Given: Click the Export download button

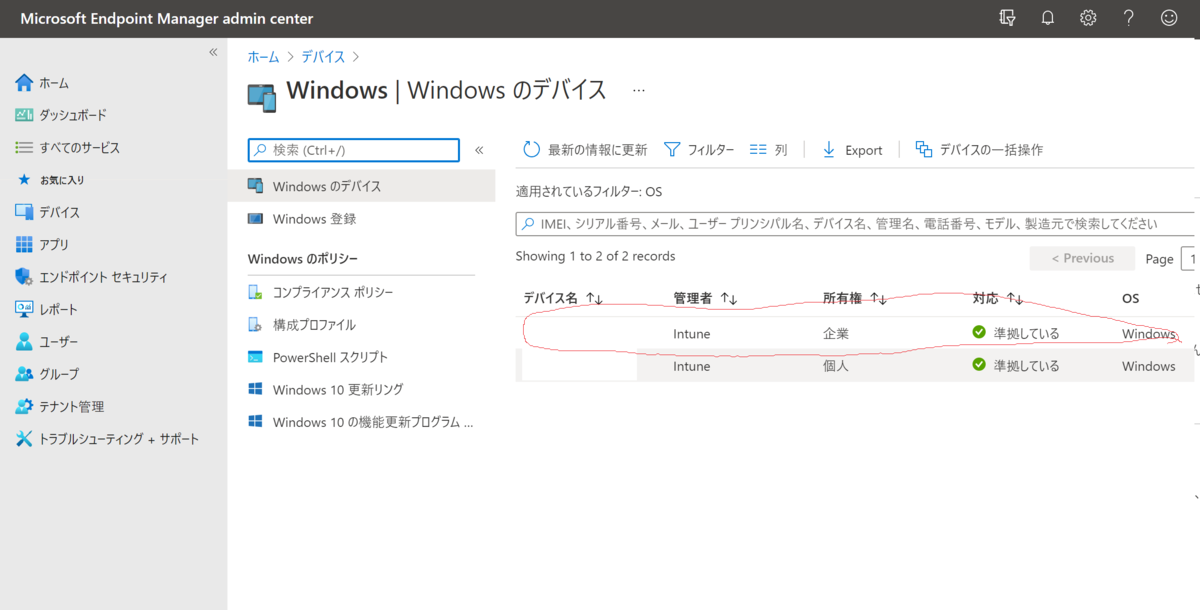Looking at the screenshot, I should 852,150.
